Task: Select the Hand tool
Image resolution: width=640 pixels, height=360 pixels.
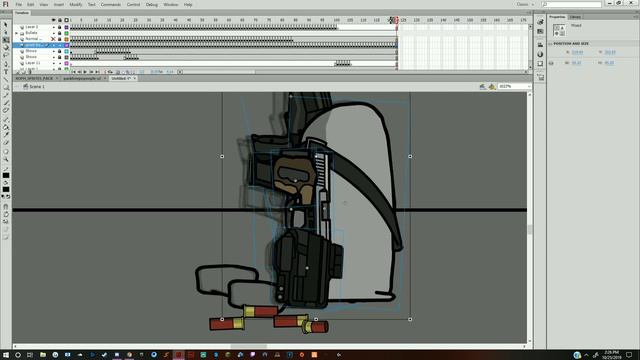Action: pos(6,151)
